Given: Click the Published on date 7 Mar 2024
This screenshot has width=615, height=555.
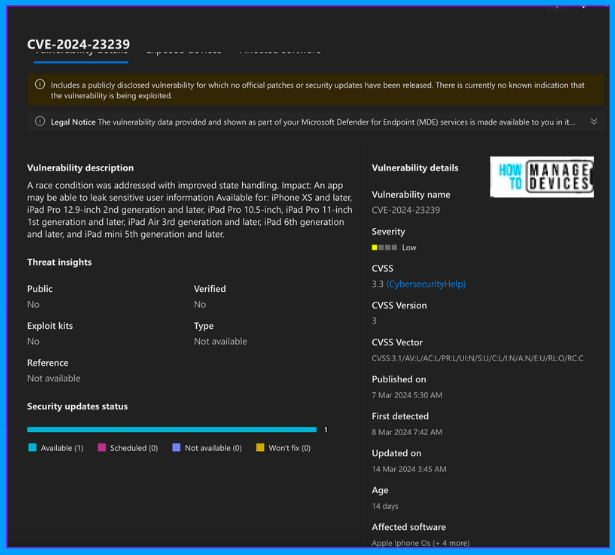Looking at the screenshot, I should tap(407, 395).
